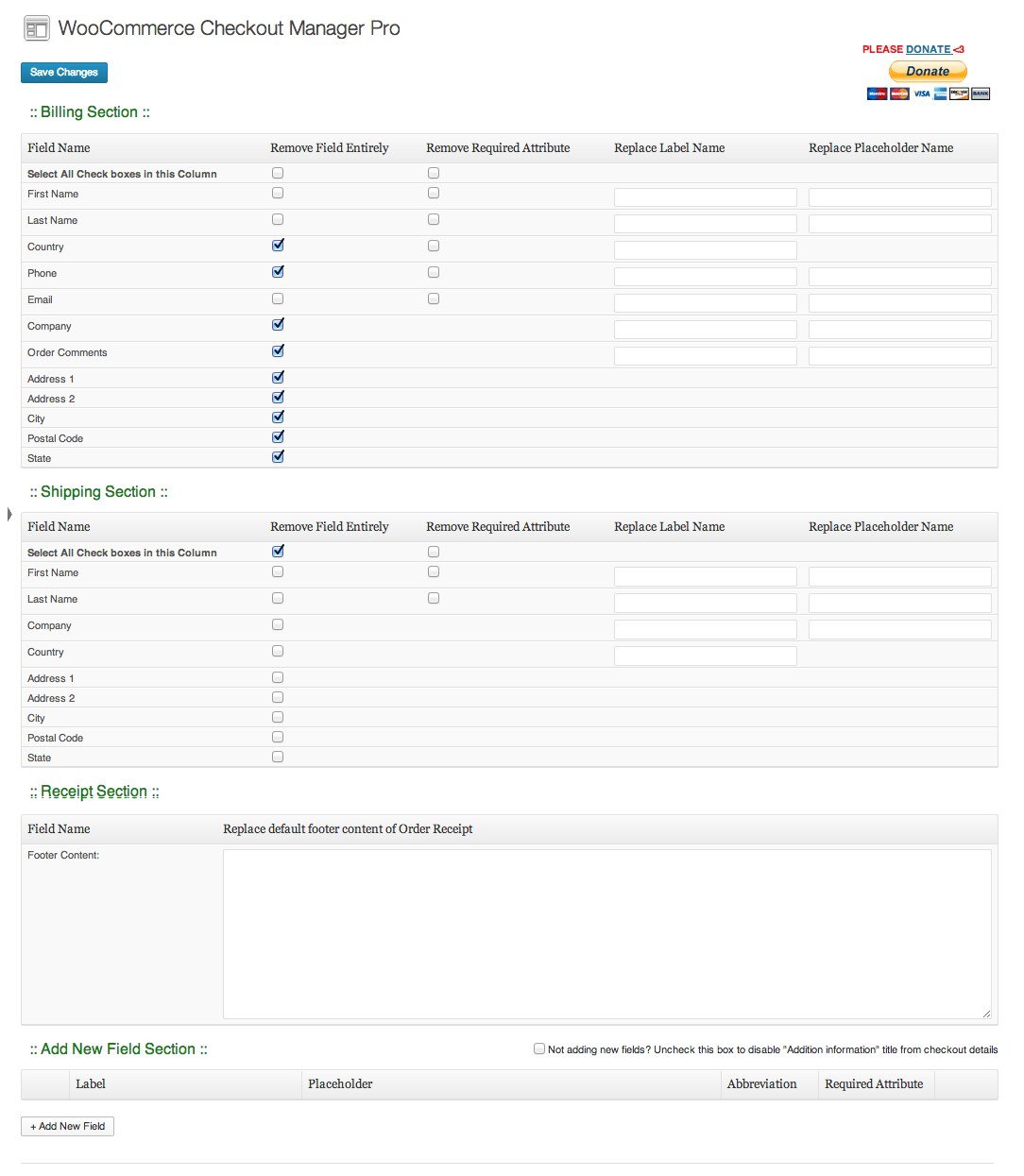Click Replace Label Name input for Billing Country

pyautogui.click(x=706, y=250)
